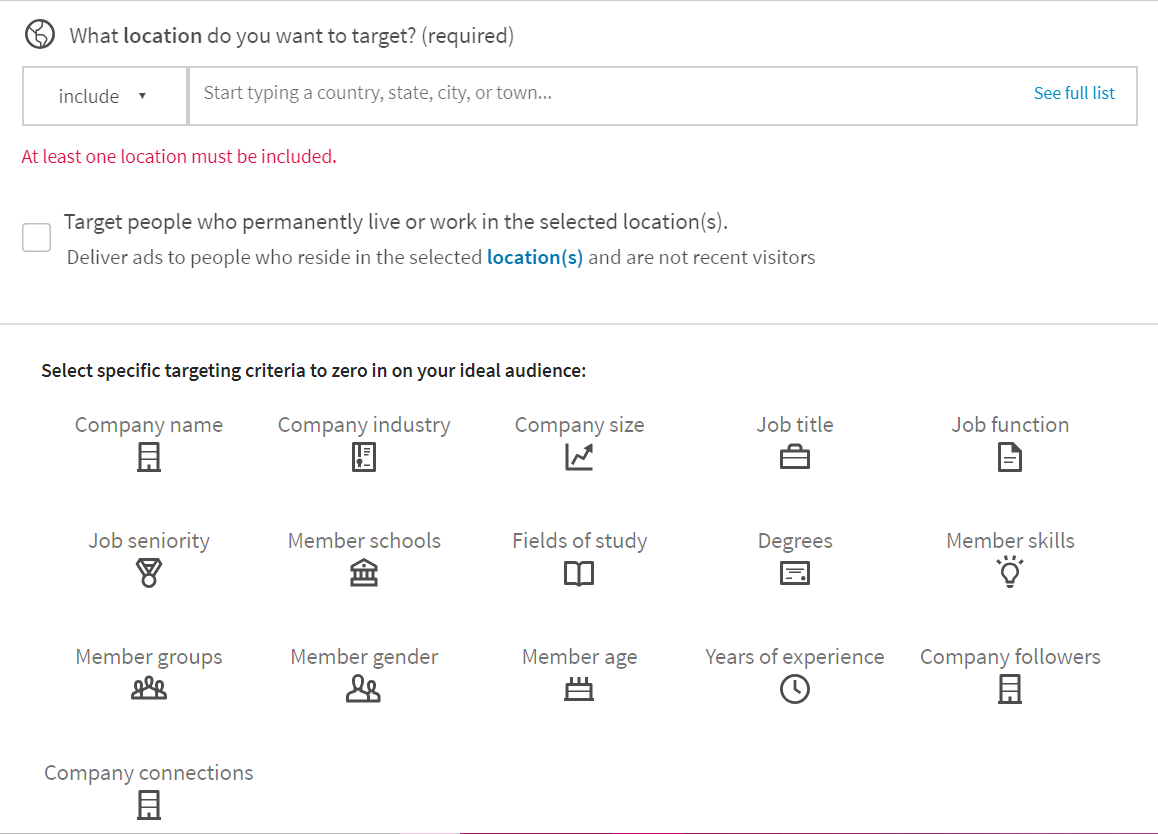Open Job function document icon
The width and height of the screenshot is (1158, 834).
pyautogui.click(x=1010, y=457)
